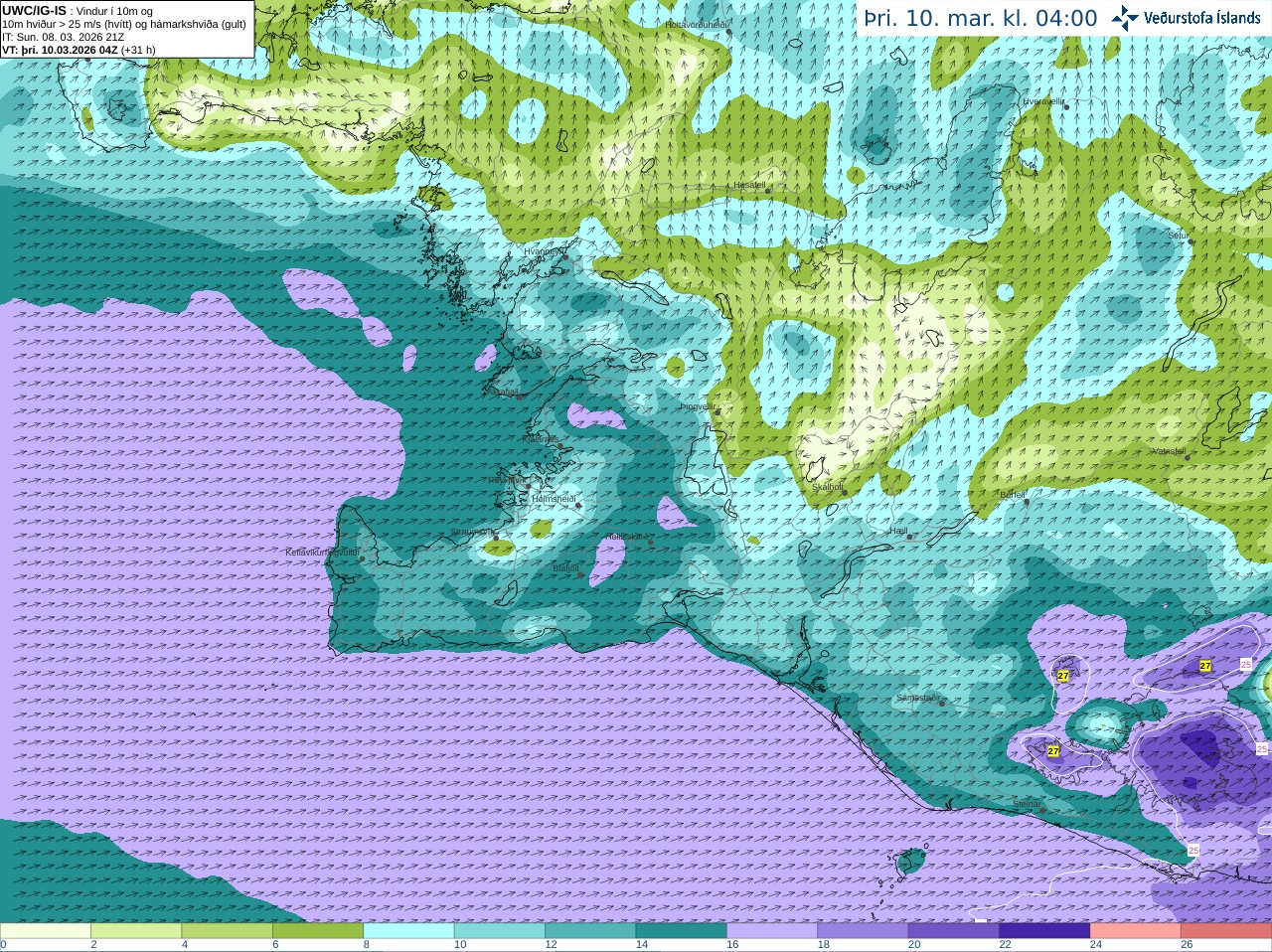The height and width of the screenshot is (952, 1272).
Task: Click the above 26 m/s salmon legend swatch
Action: 1226,931
